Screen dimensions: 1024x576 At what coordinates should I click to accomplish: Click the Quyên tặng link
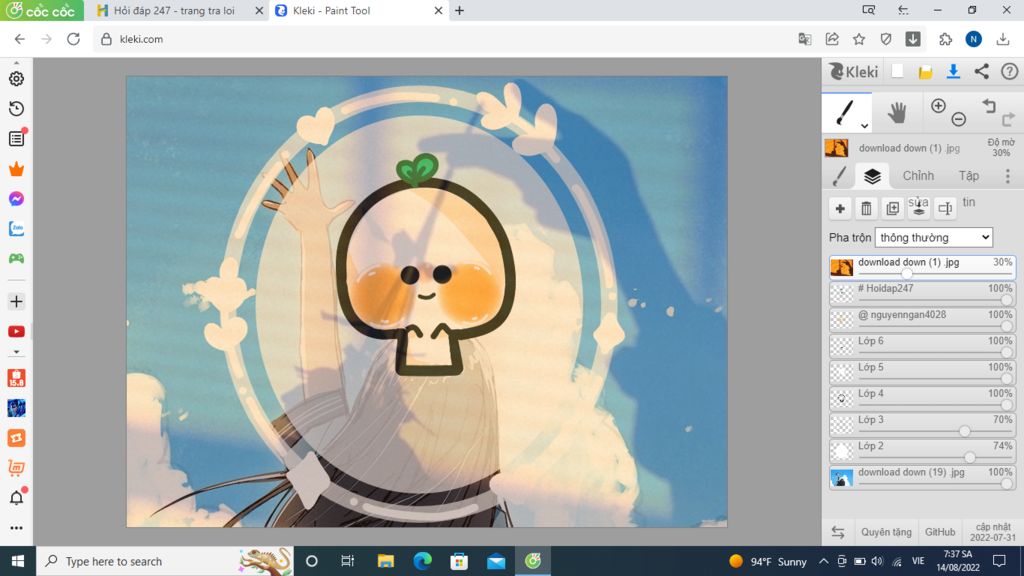(886, 532)
